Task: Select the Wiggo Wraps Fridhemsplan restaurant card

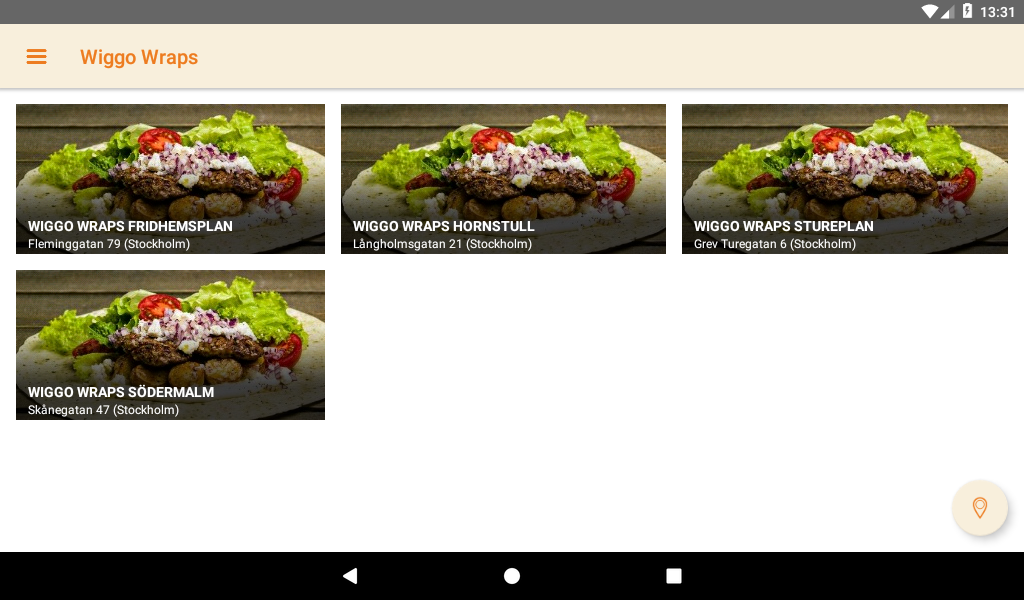Action: 170,179
